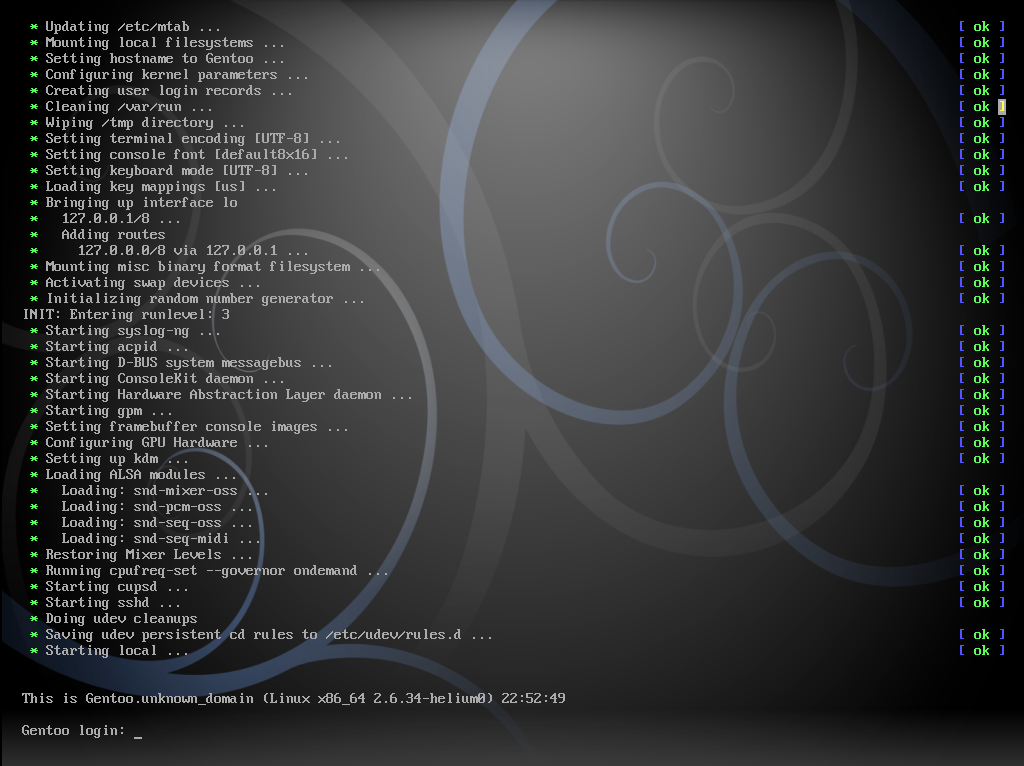Select 'Starting Hardware Abstraction Layer daemon' line
This screenshot has height=766, width=1024.
(x=229, y=395)
